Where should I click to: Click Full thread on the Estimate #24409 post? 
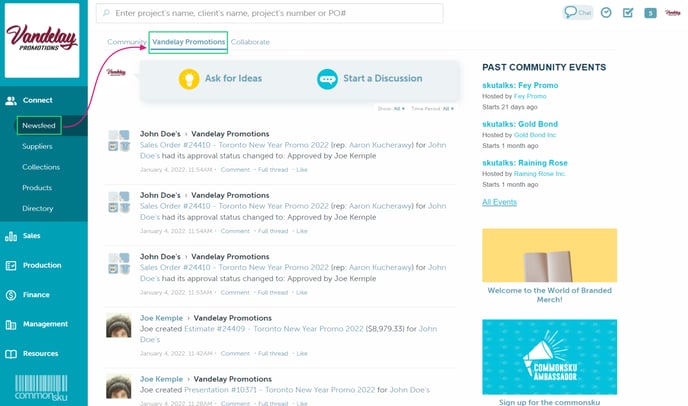(273, 353)
